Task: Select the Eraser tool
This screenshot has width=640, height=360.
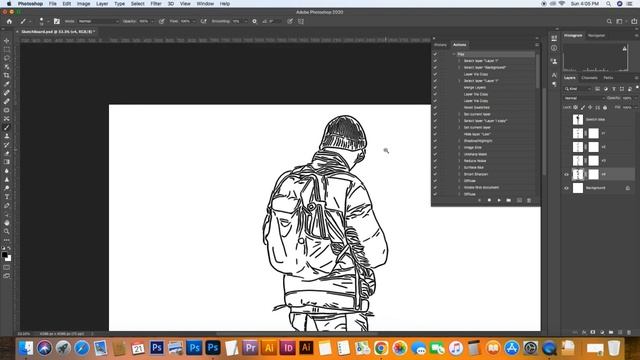Action: (7, 153)
